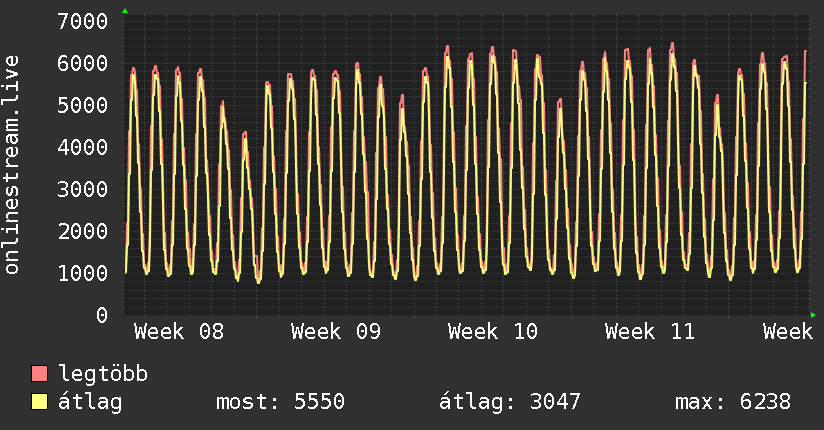
Task: Select the legtöbb legend label
Action: click(x=103, y=375)
